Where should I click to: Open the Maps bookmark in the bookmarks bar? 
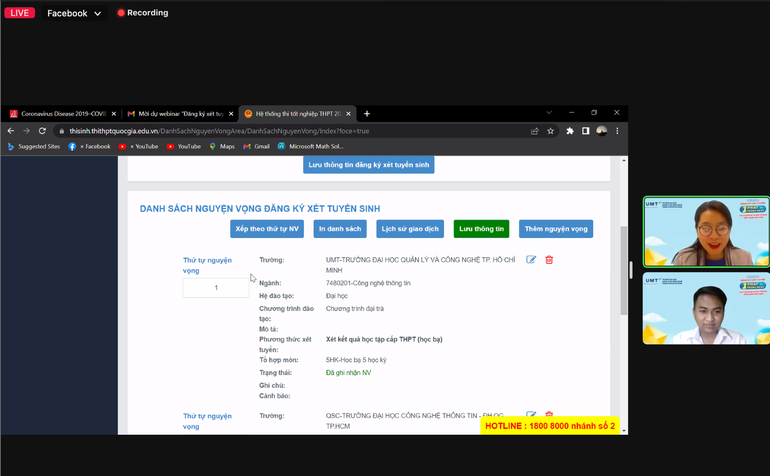click(222, 146)
